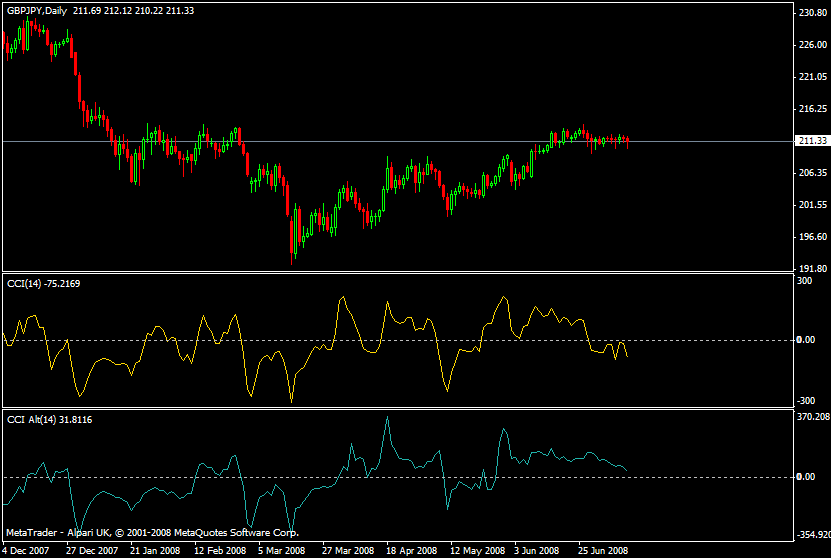Click the current price tag 211.33
Image resolution: width=831 pixels, height=558 pixels.
click(x=812, y=141)
